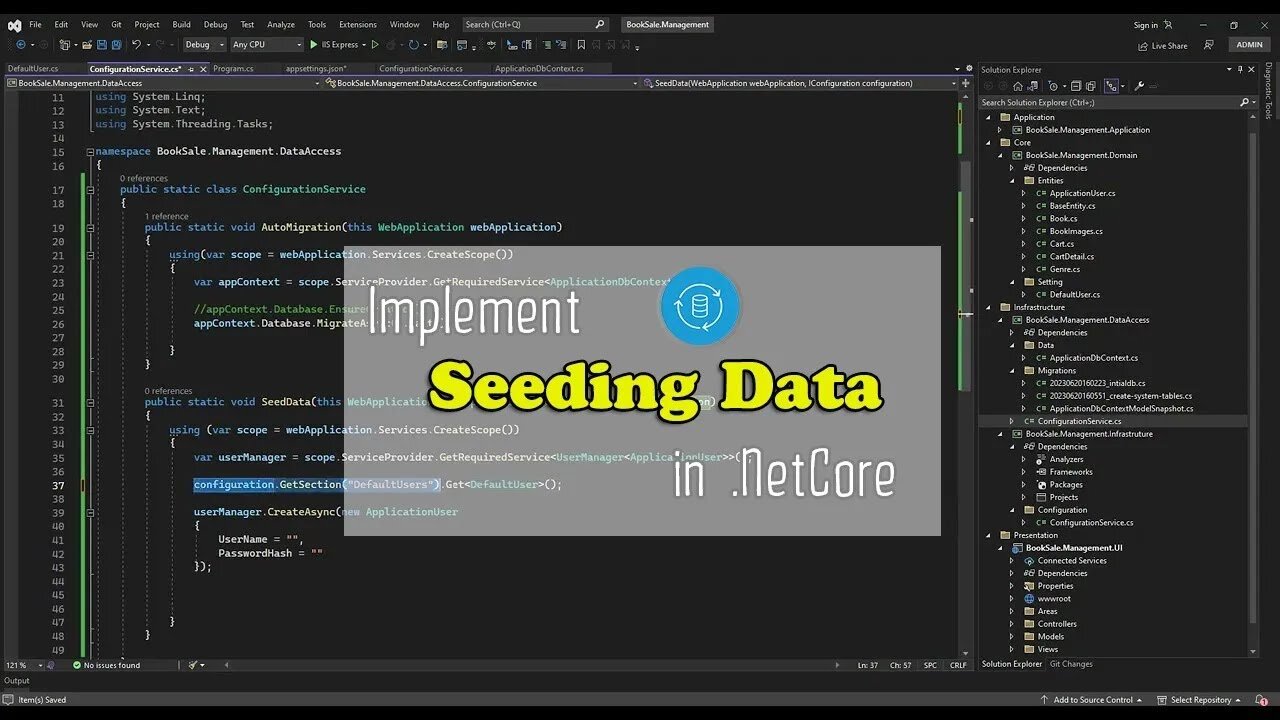Close the ConfigurationService.cs* editor tab
Screen dimensions: 1280x720
(203, 69)
